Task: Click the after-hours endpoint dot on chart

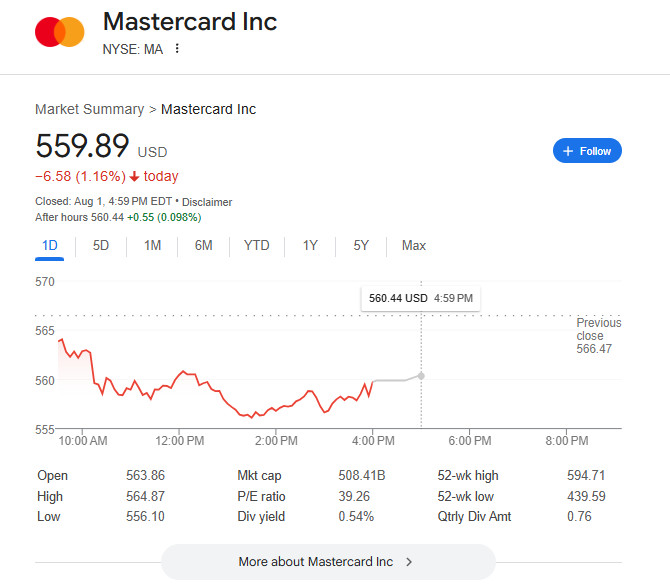Action: coord(421,375)
